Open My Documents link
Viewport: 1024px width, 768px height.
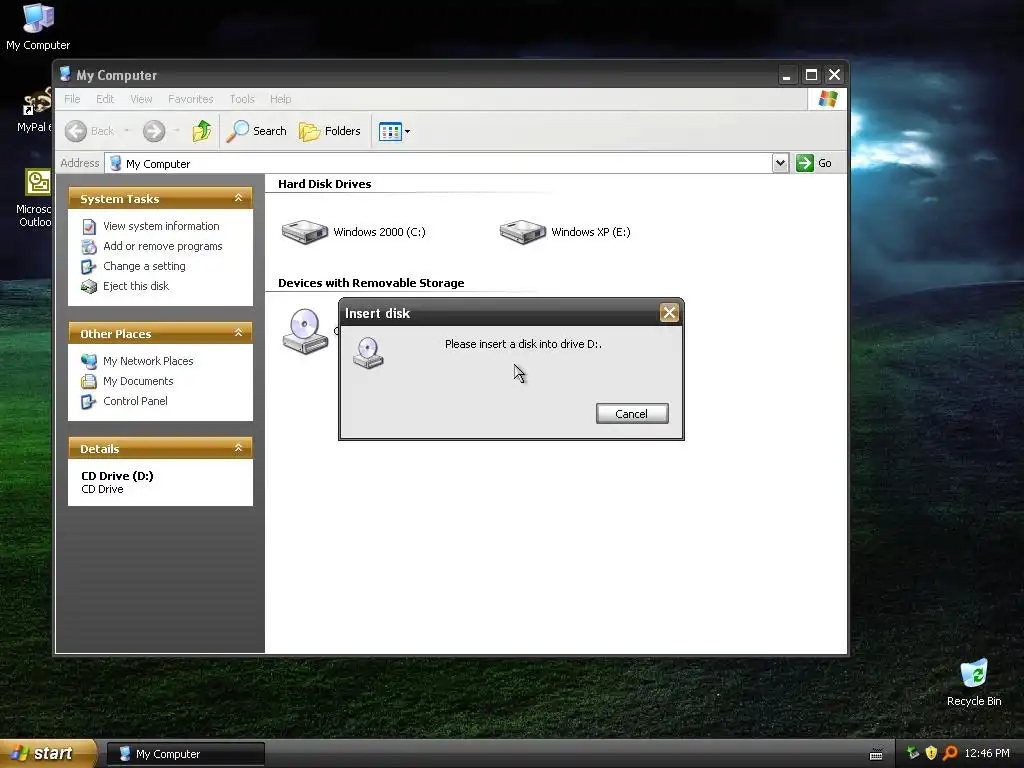coord(138,381)
